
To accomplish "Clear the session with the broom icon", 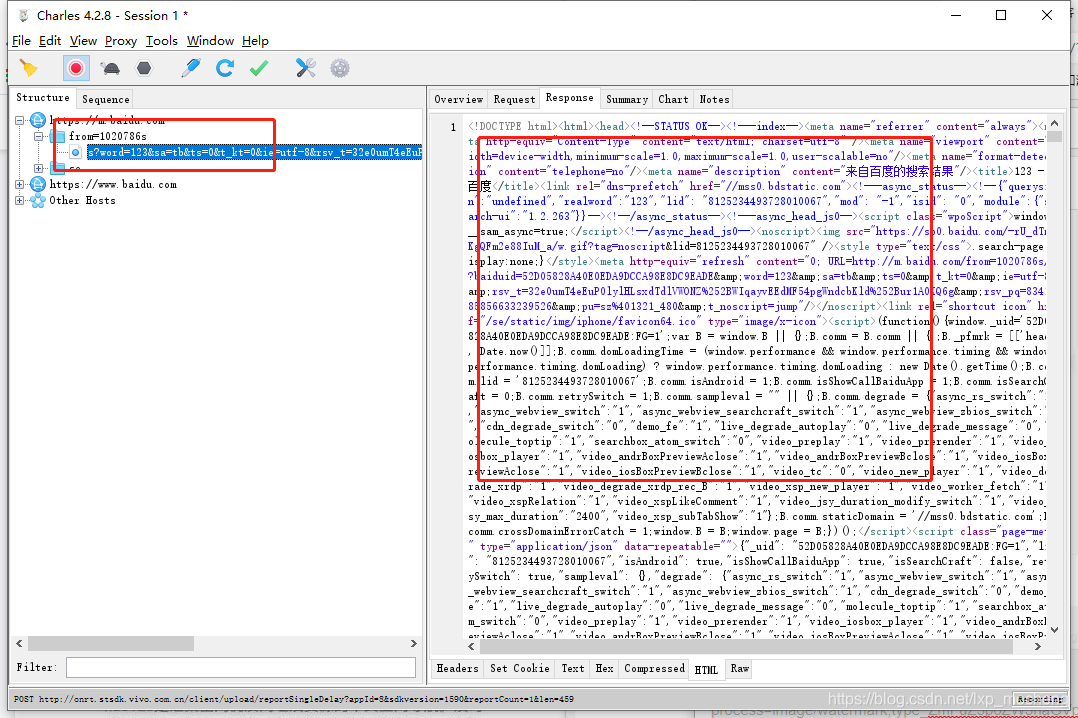I will point(29,68).
